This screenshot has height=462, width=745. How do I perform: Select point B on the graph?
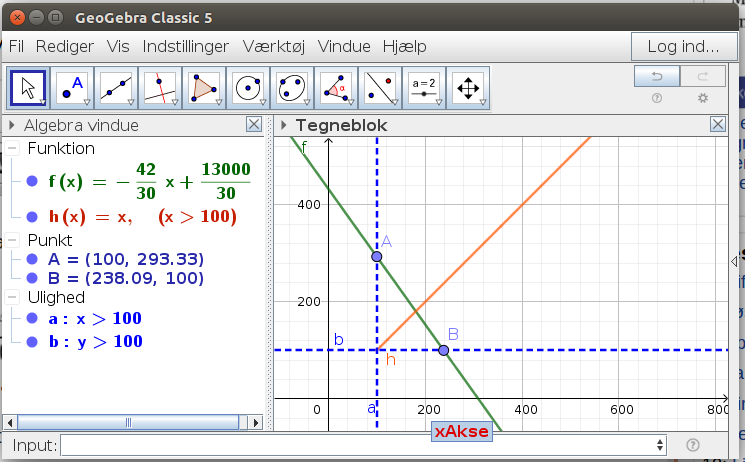(443, 350)
